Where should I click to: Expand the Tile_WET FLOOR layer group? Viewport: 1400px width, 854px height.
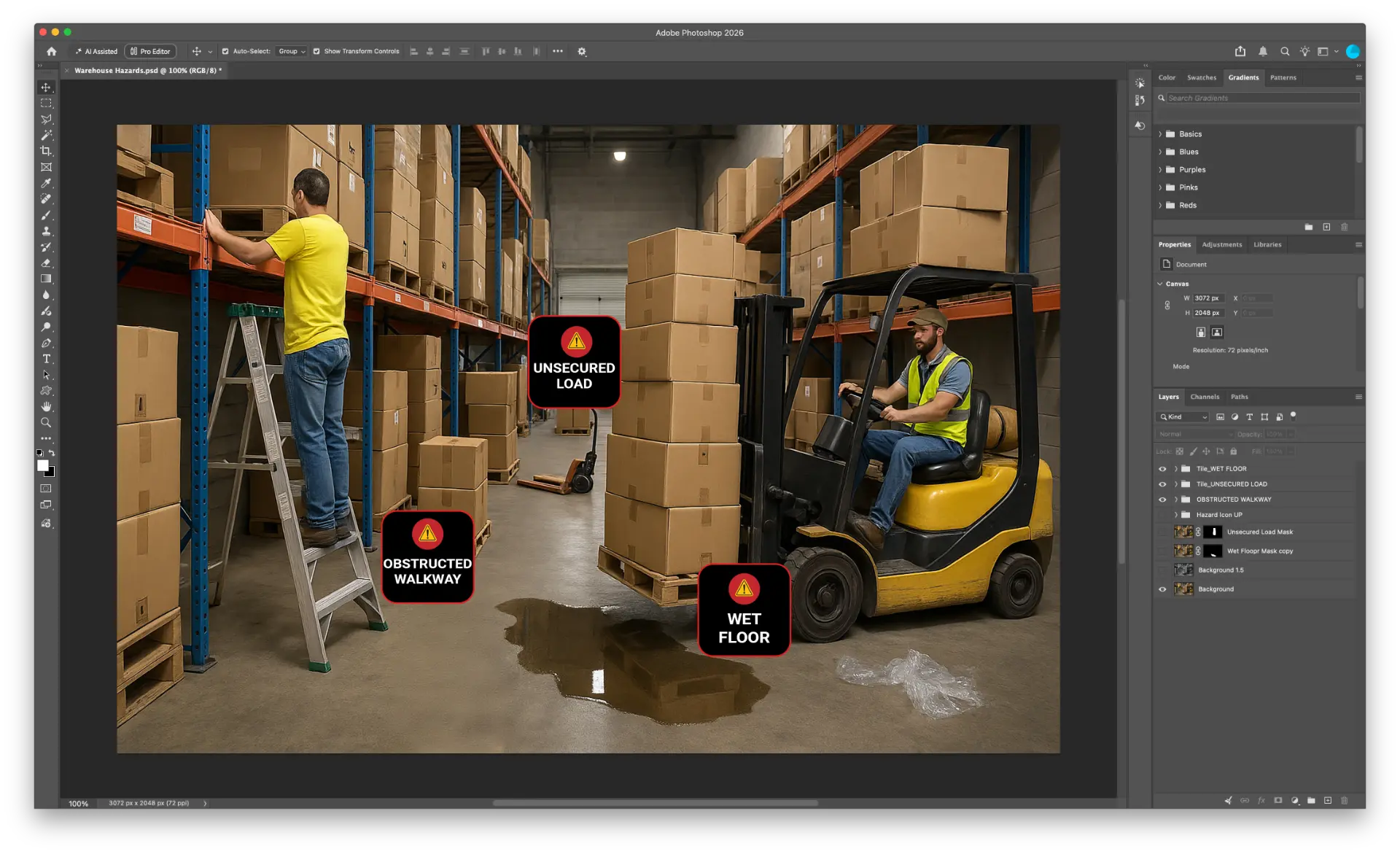(x=1175, y=469)
